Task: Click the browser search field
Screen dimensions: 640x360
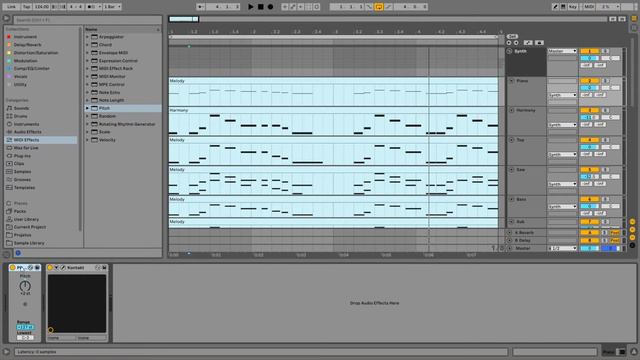Action: 87,20
